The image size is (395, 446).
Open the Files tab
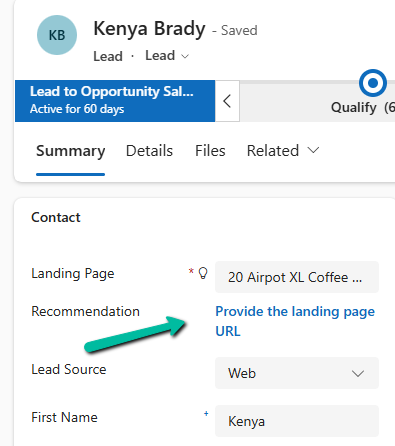tap(210, 151)
